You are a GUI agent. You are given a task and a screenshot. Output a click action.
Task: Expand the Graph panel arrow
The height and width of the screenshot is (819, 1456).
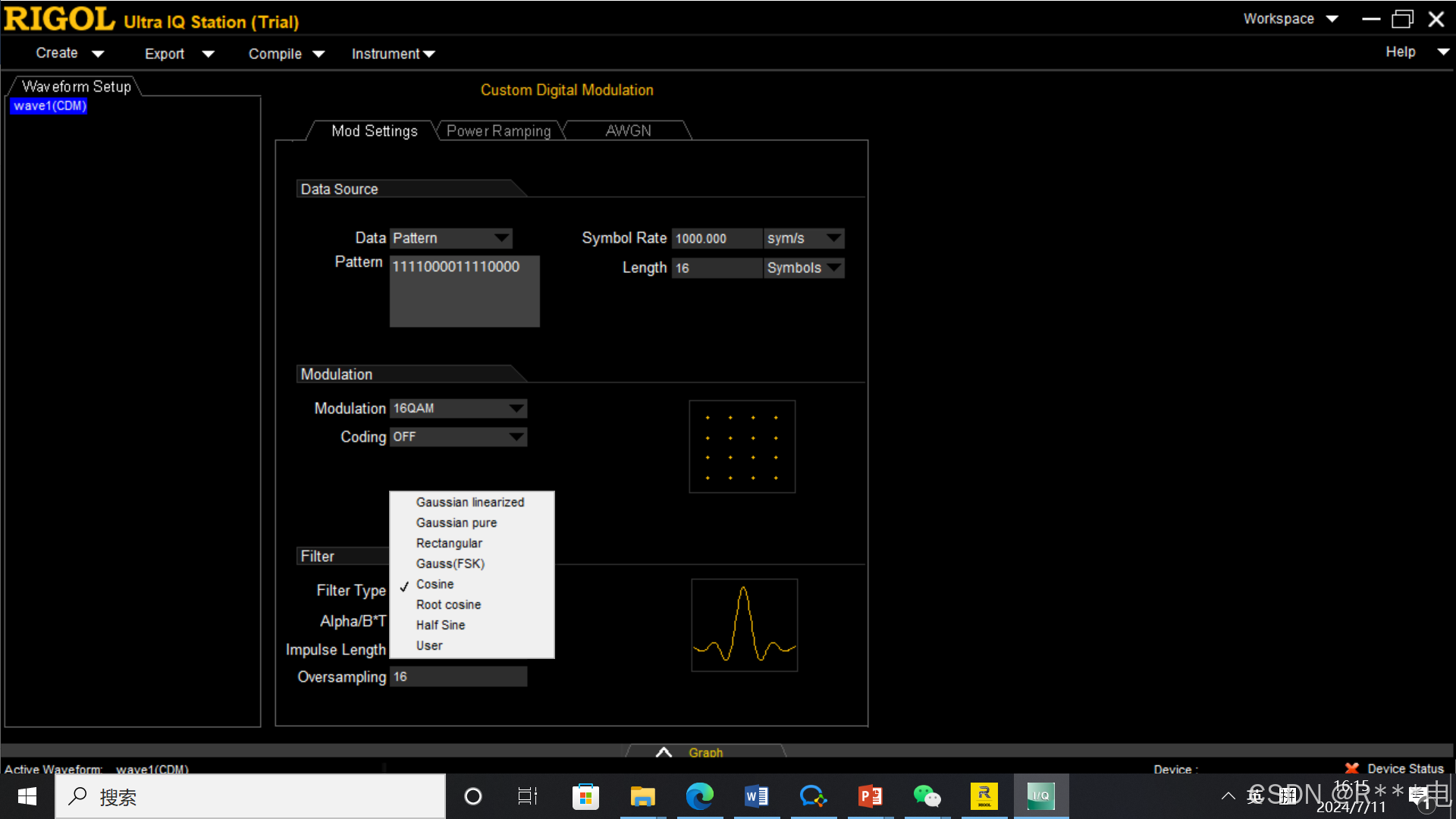tap(664, 752)
